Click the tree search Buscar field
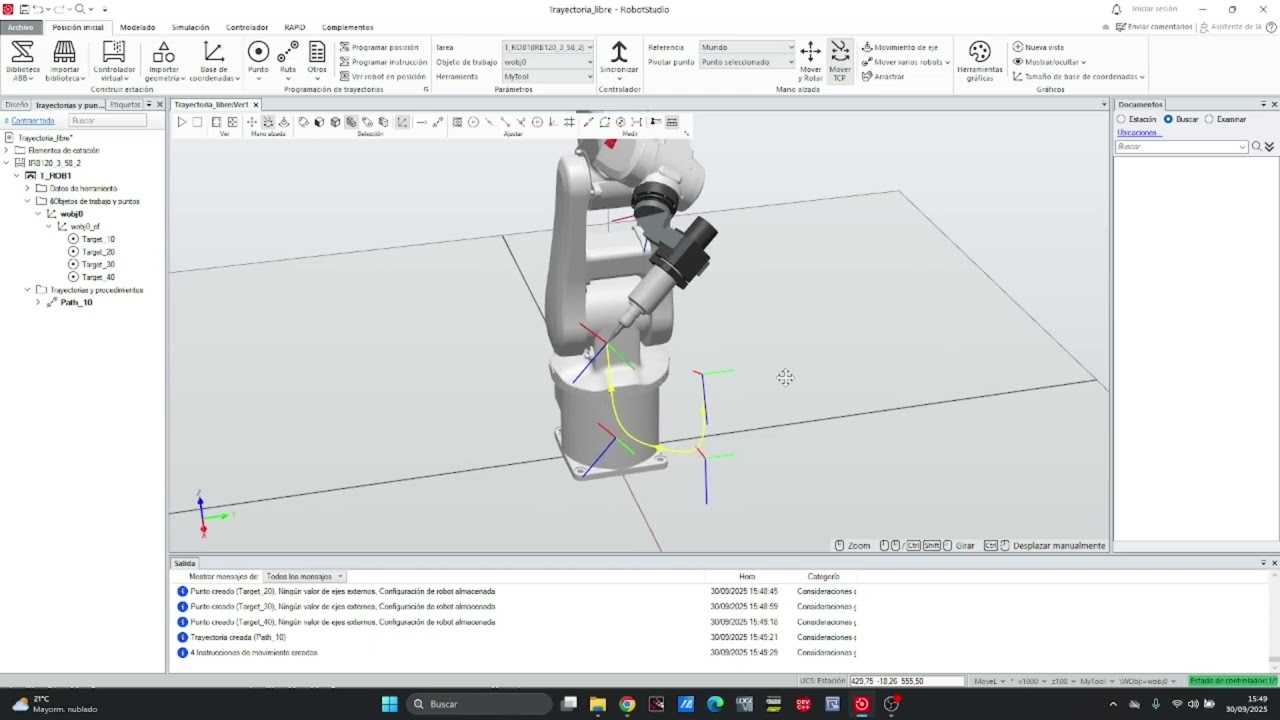 (108, 120)
